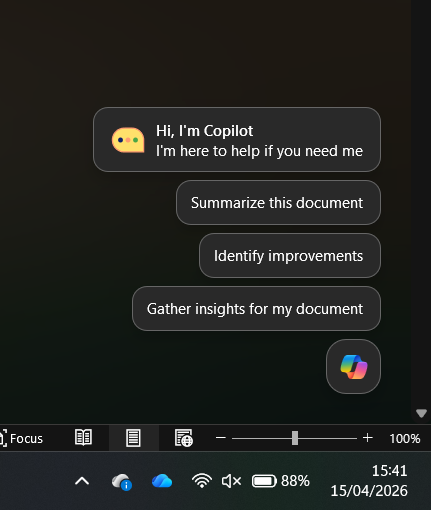Screen dimensions: 431x510
Task: Switch to Print Layout view
Action: pyautogui.click(x=133, y=438)
